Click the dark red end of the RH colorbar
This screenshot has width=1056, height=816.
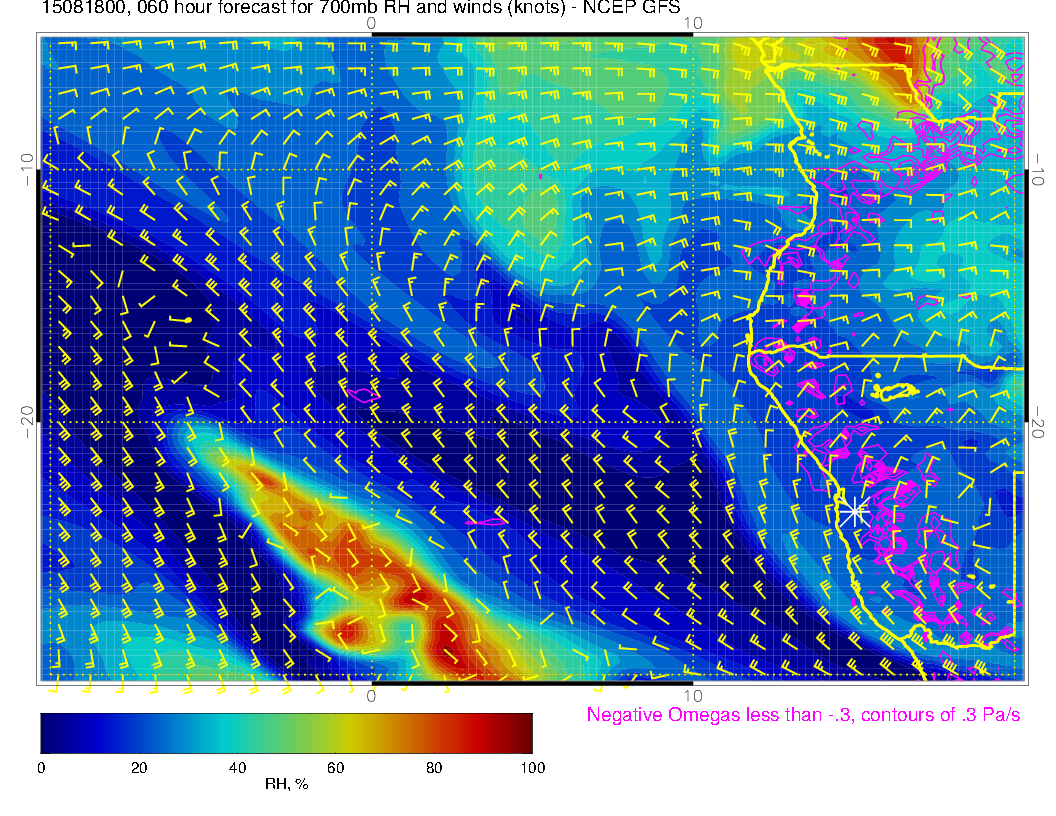[524, 733]
